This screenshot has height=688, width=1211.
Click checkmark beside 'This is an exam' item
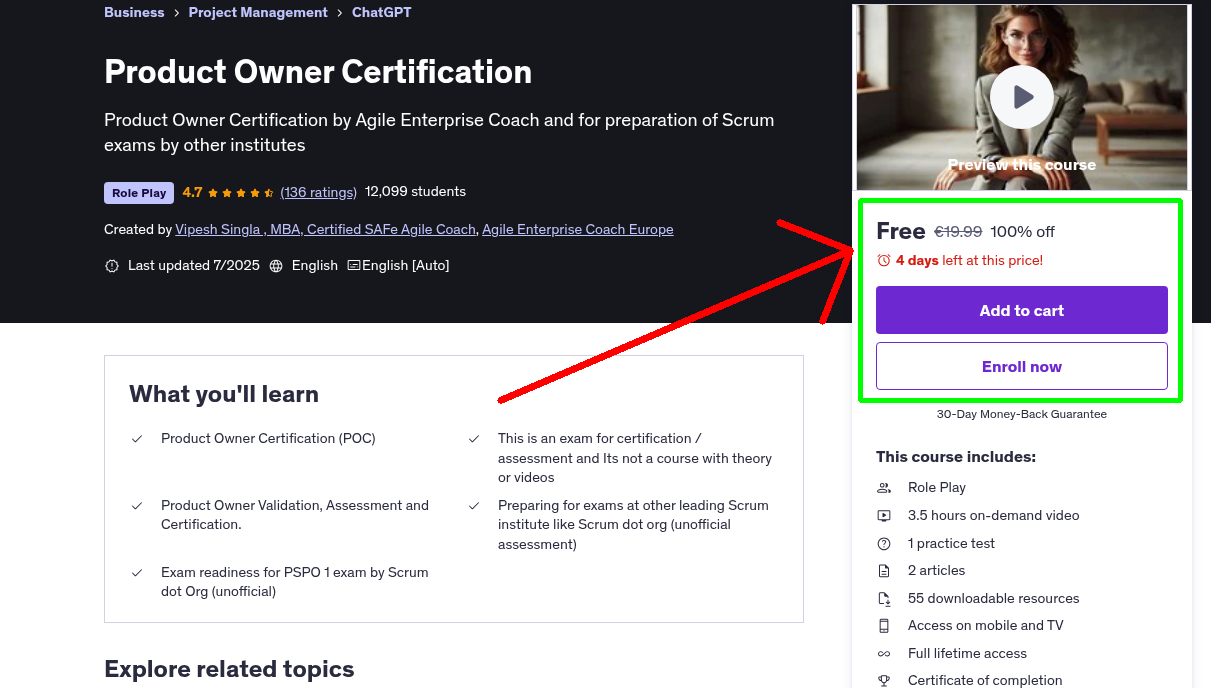point(474,439)
